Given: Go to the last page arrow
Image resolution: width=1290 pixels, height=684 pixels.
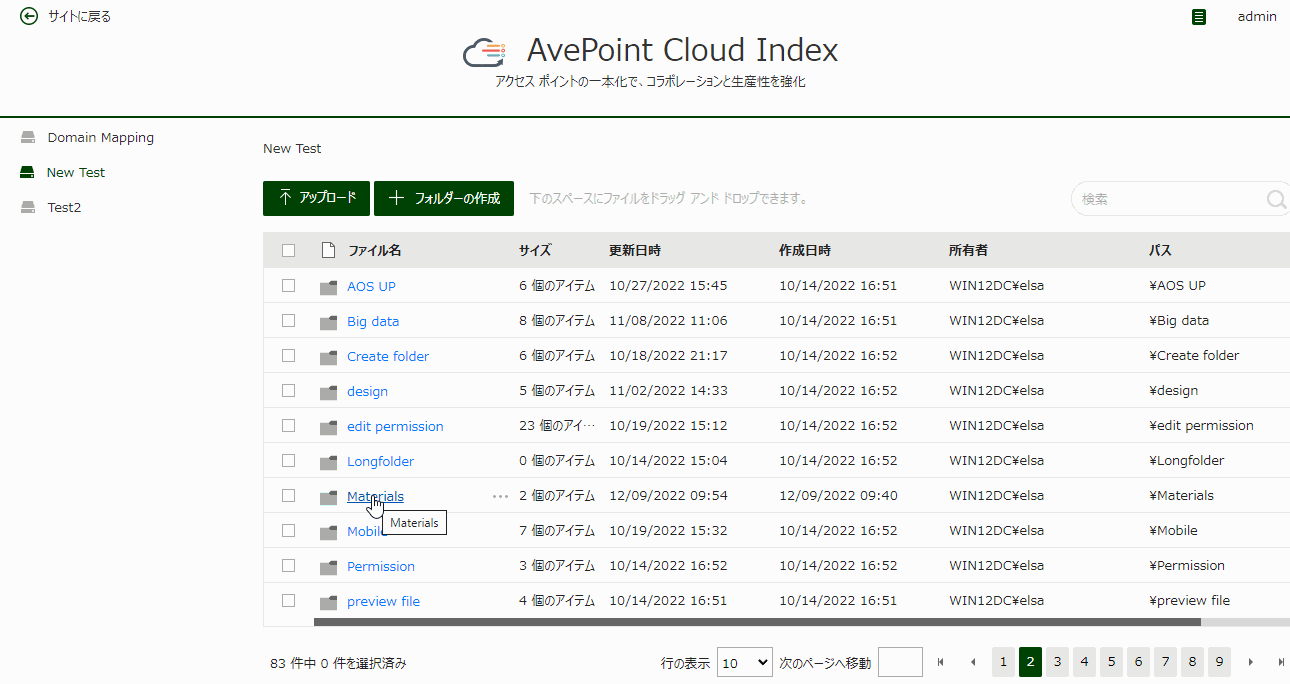Looking at the screenshot, I should [x=1281, y=662].
